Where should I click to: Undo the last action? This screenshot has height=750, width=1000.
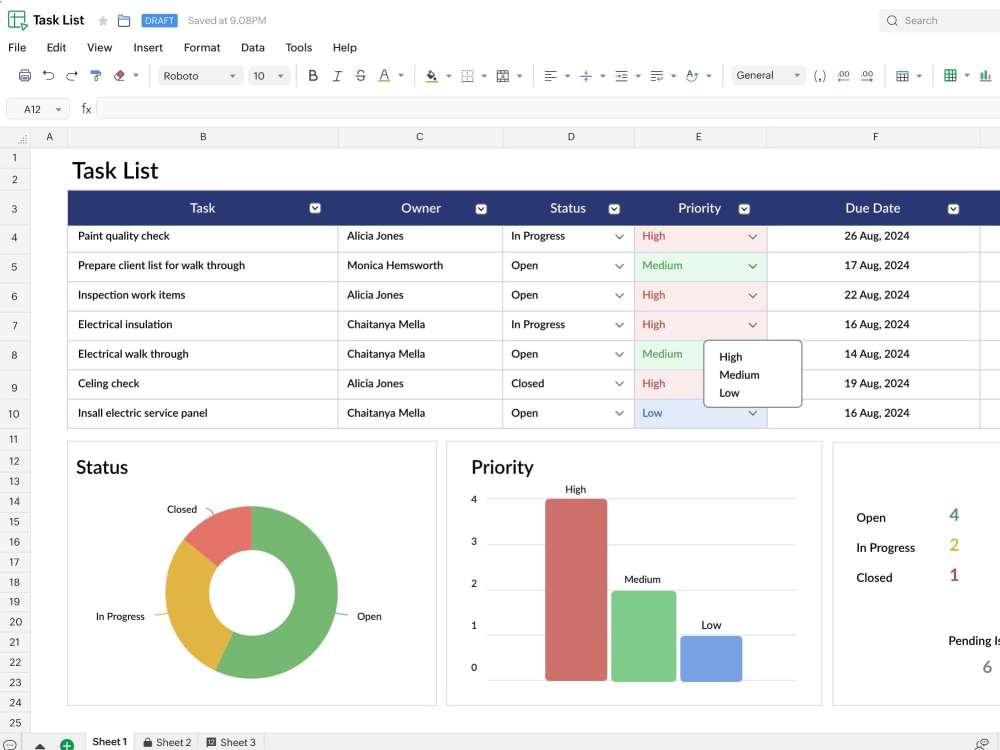48,75
